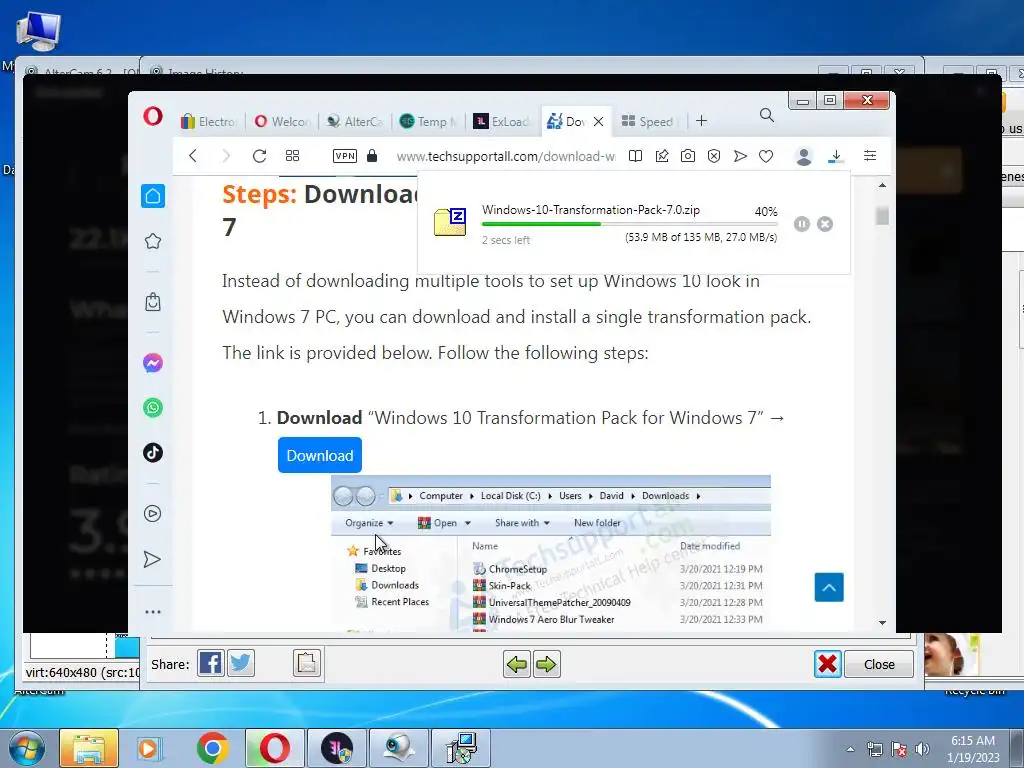1024x768 pixels.
Task: Show hidden system tray icons arrow
Action: tap(850, 749)
